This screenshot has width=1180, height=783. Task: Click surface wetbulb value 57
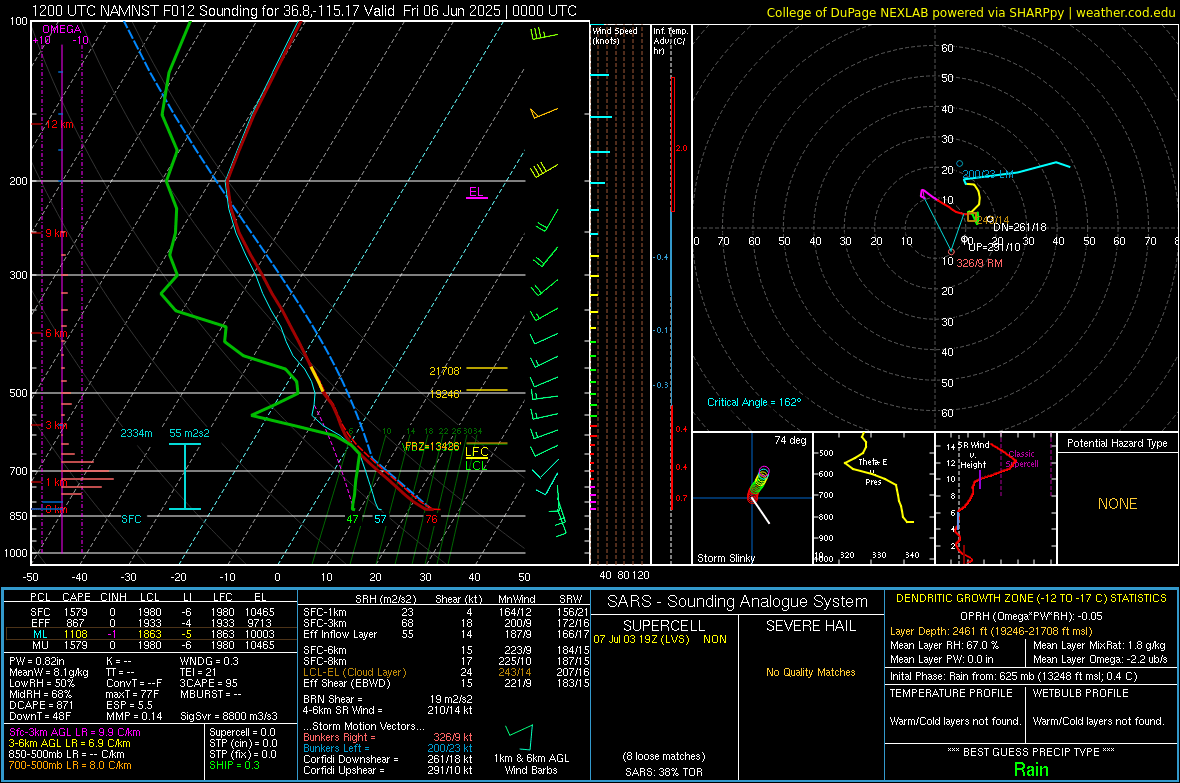tap(380, 519)
